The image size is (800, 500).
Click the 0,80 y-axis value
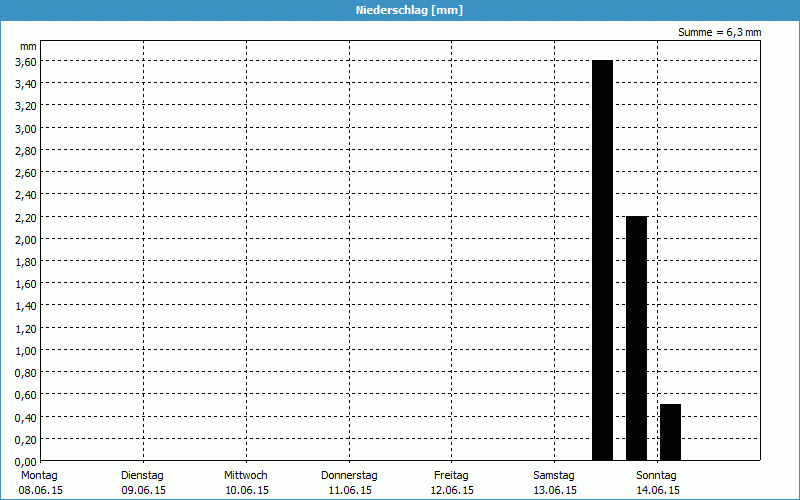26,373
